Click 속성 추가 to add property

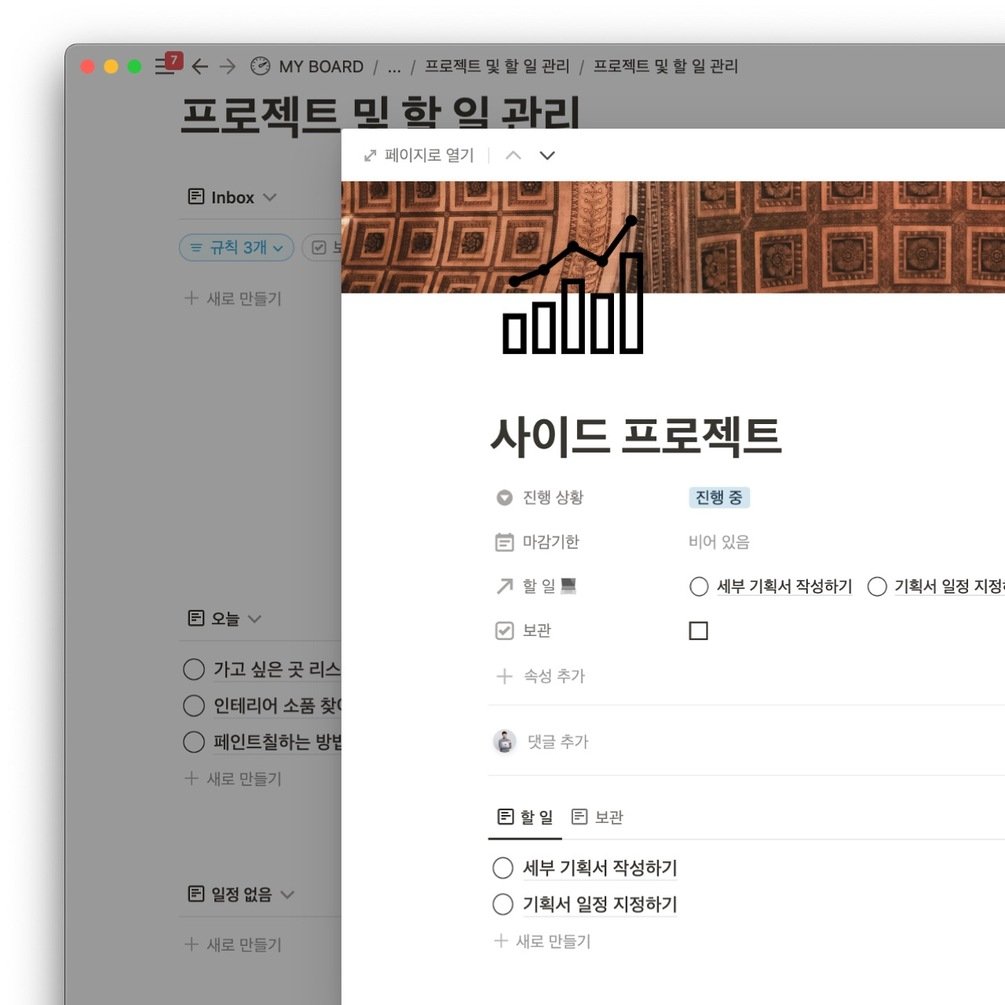(541, 676)
